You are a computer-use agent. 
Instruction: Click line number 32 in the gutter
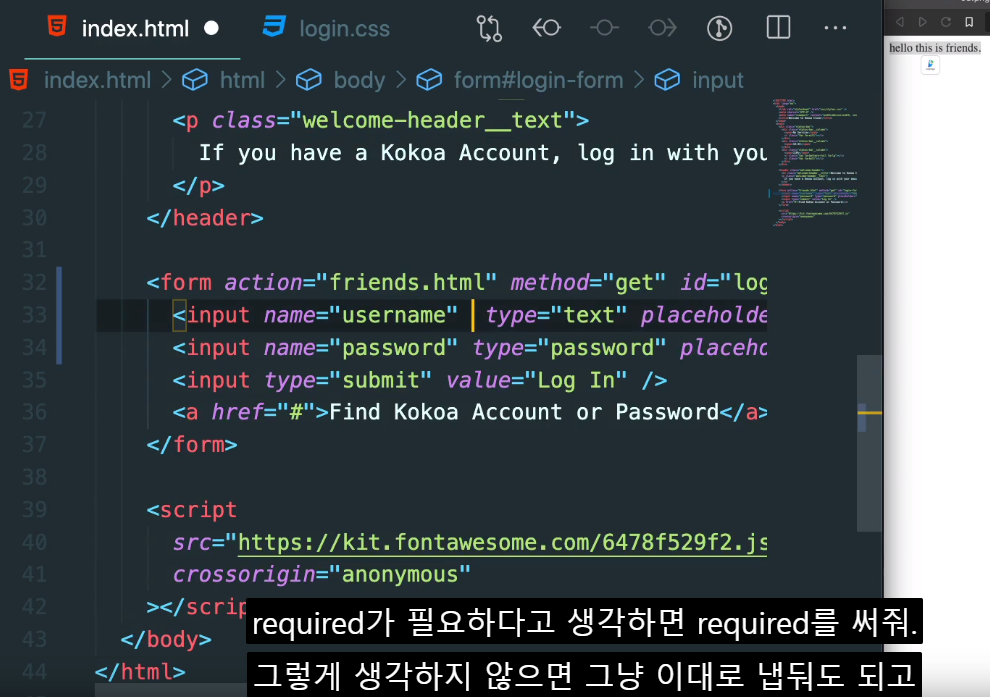click(34, 282)
